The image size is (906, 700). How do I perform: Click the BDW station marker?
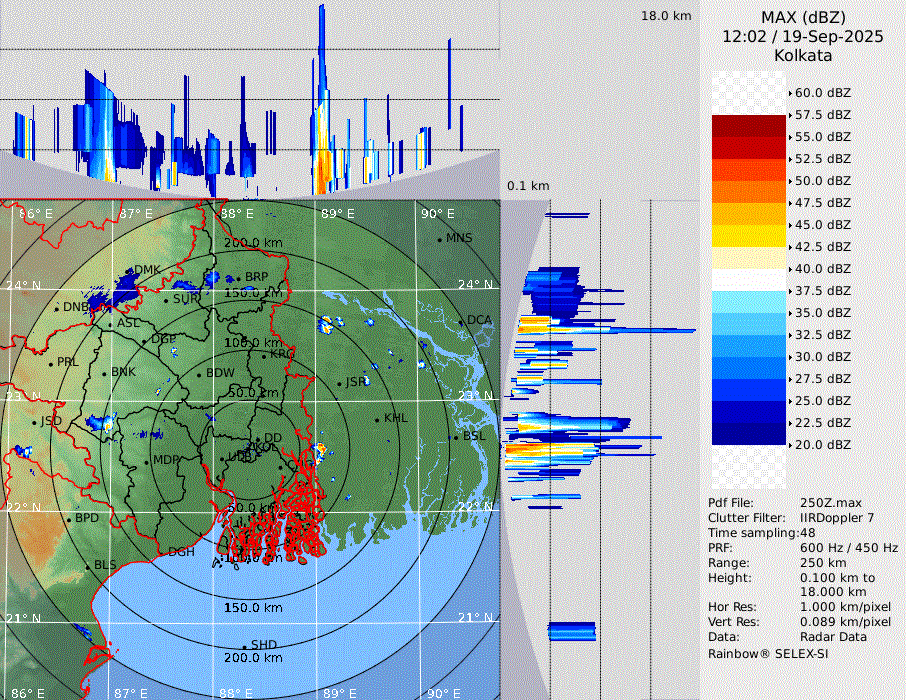tap(200, 374)
